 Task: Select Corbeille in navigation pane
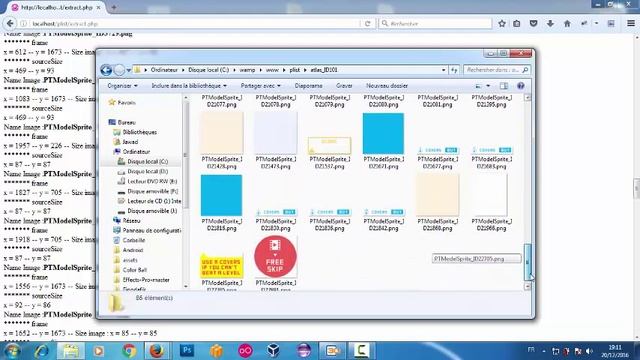[x=129, y=240]
